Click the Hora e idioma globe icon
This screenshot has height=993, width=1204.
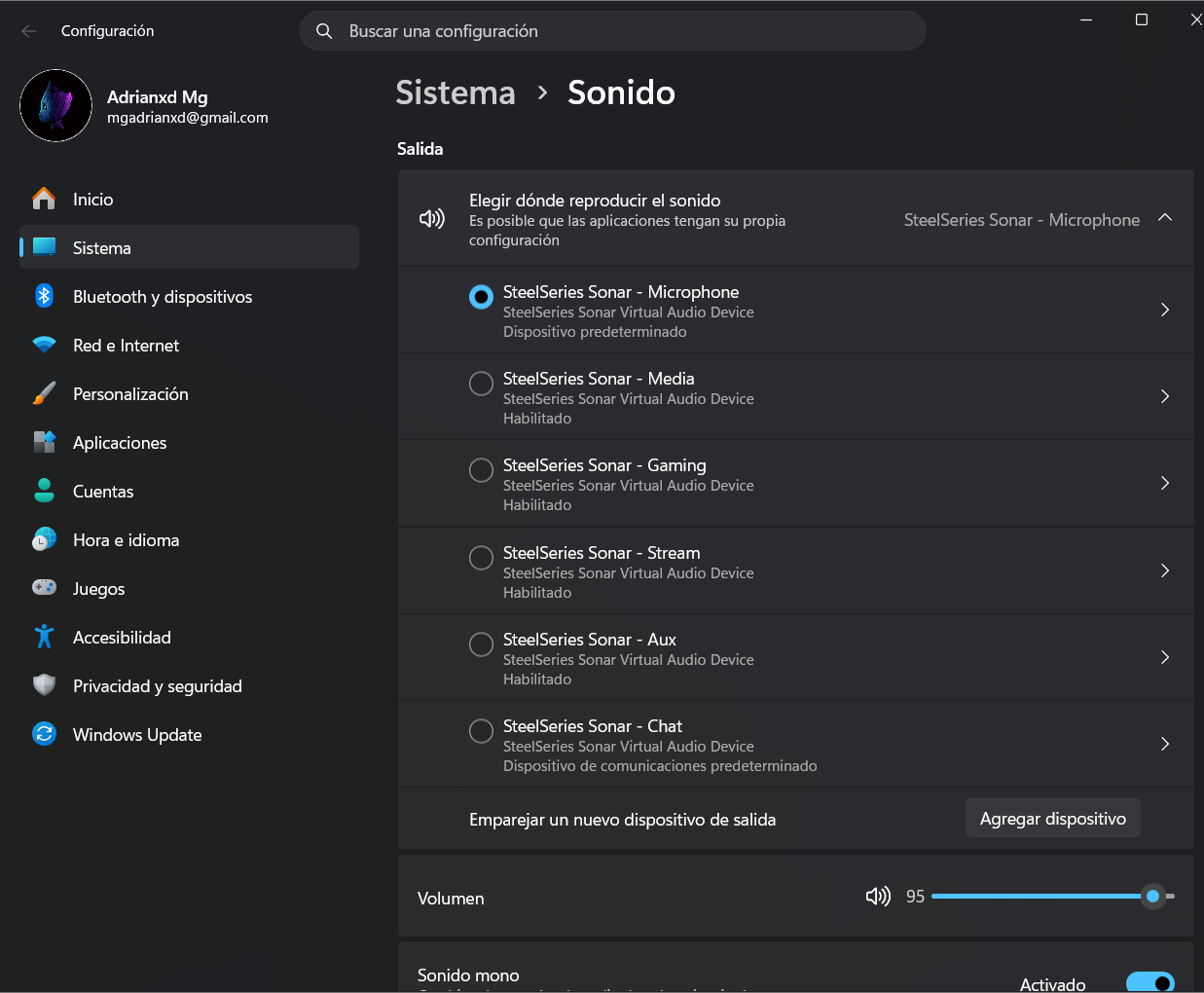click(44, 539)
